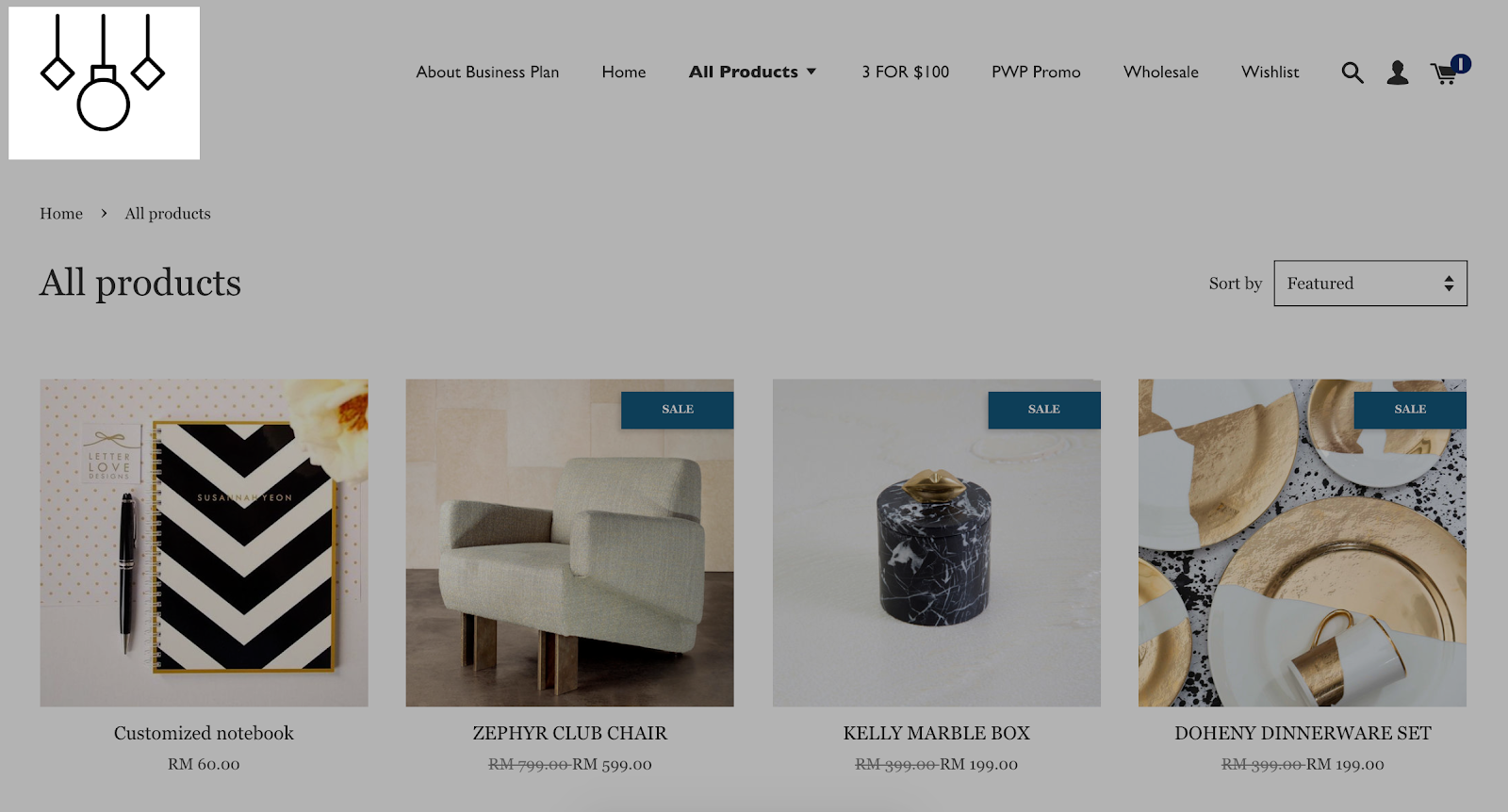Open the About Business Plan menu item
This screenshot has height=812, width=1508.
(x=487, y=73)
